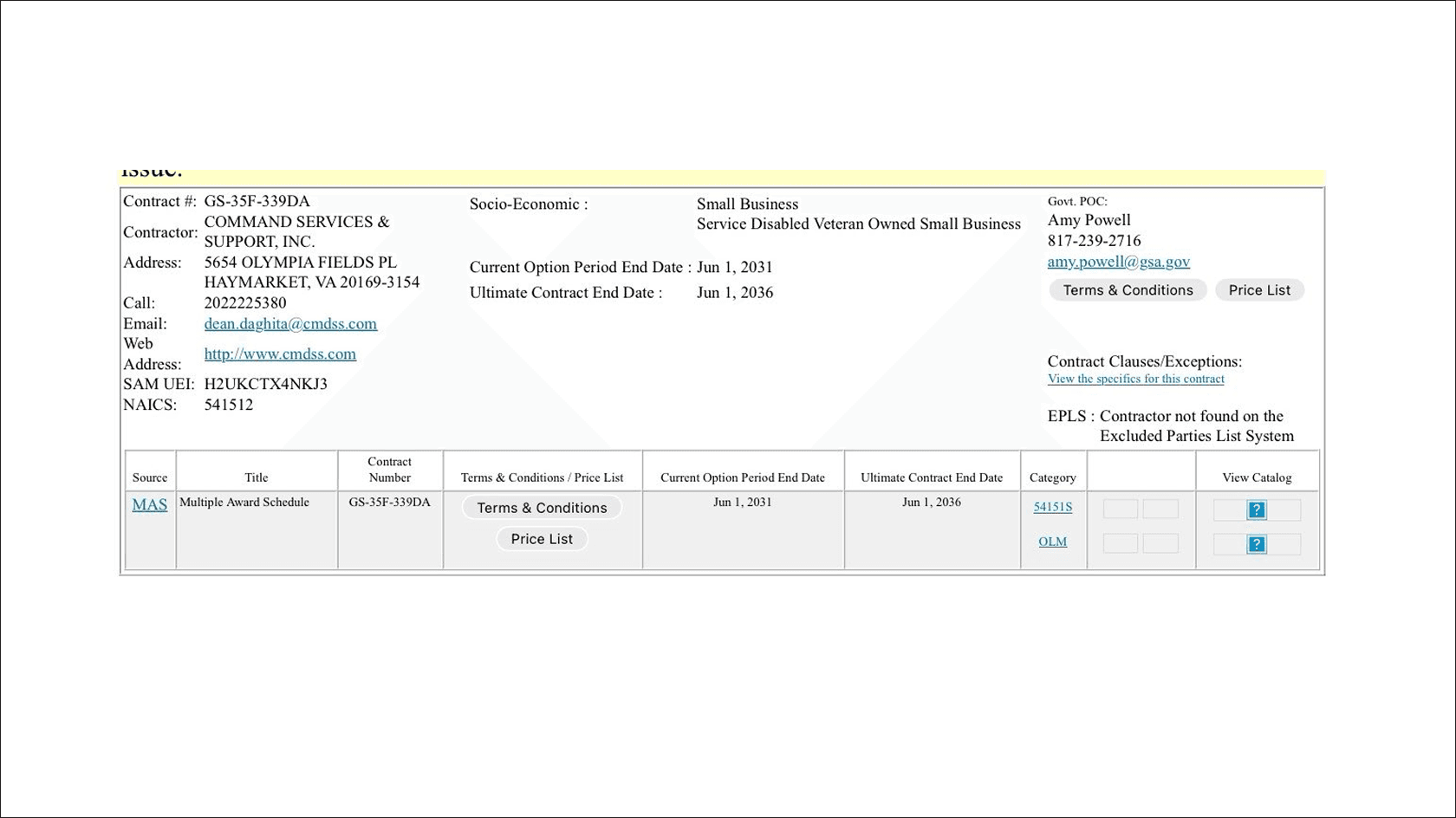Open the 54151S category link
This screenshot has height=818, width=1456.
tap(1052, 506)
